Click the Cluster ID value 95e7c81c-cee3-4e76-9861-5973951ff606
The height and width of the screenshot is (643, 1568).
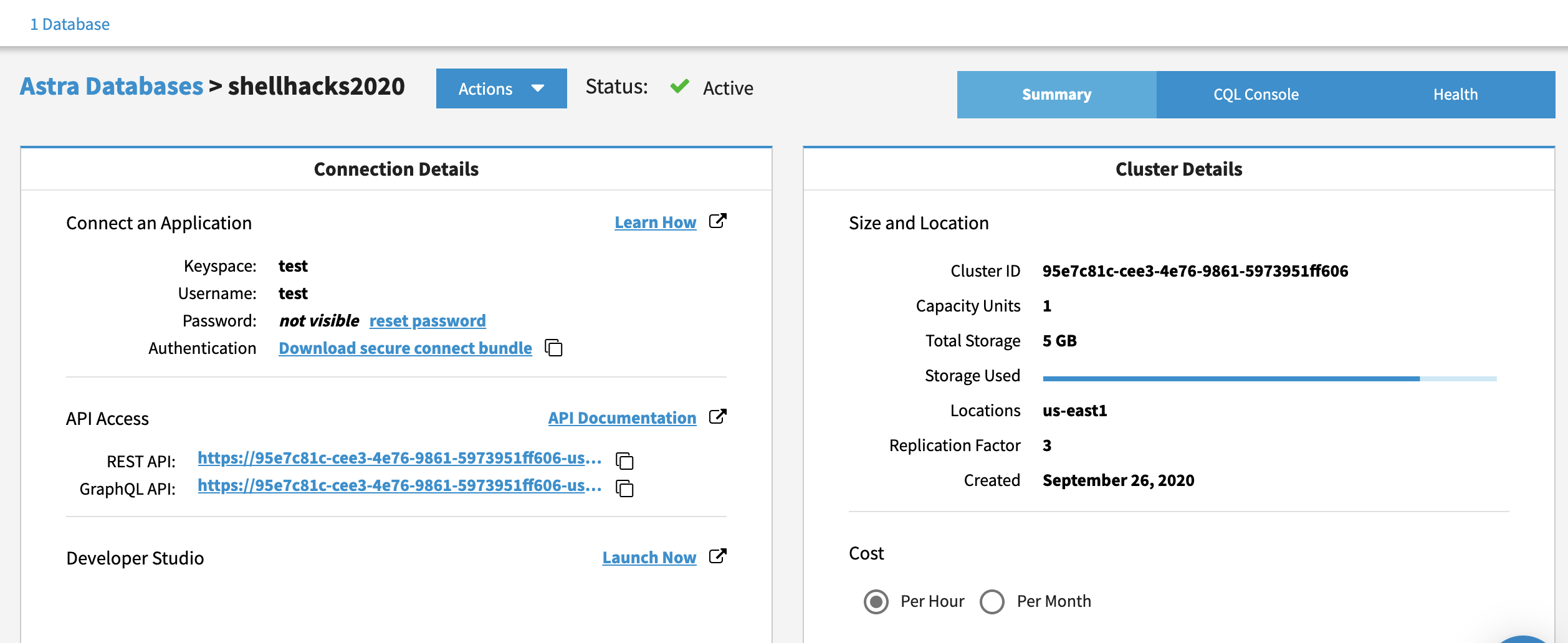1195,271
